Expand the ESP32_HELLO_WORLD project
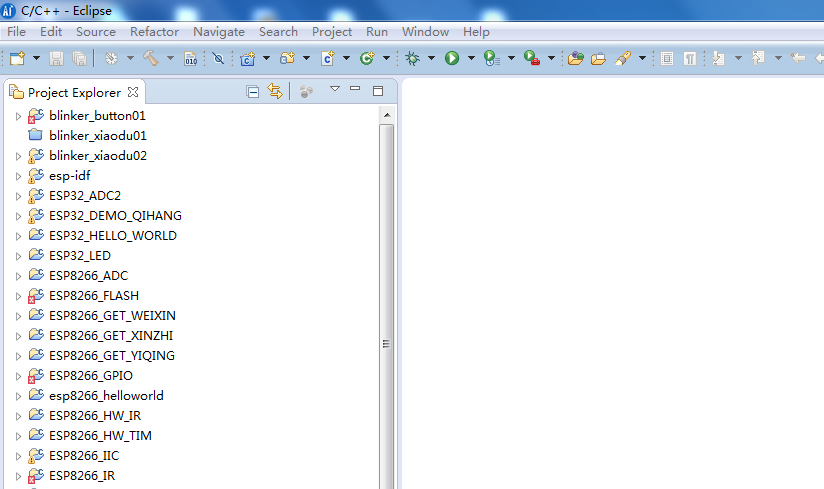Viewport: 824px width, 489px height. click(18, 236)
